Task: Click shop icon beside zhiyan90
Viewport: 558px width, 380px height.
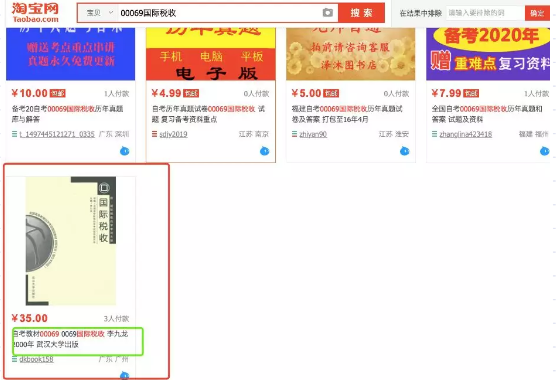Action: (x=294, y=134)
